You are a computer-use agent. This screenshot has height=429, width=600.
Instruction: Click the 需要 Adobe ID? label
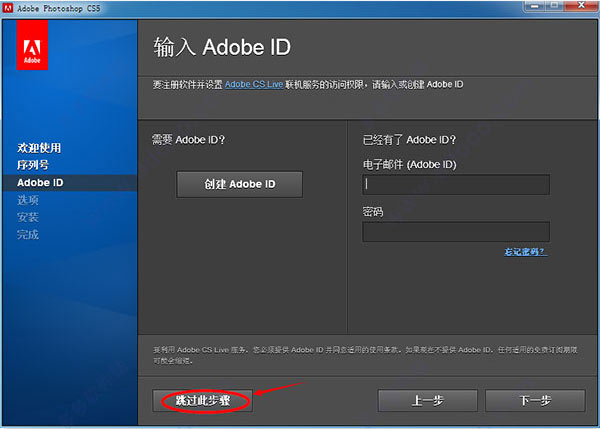tap(189, 140)
